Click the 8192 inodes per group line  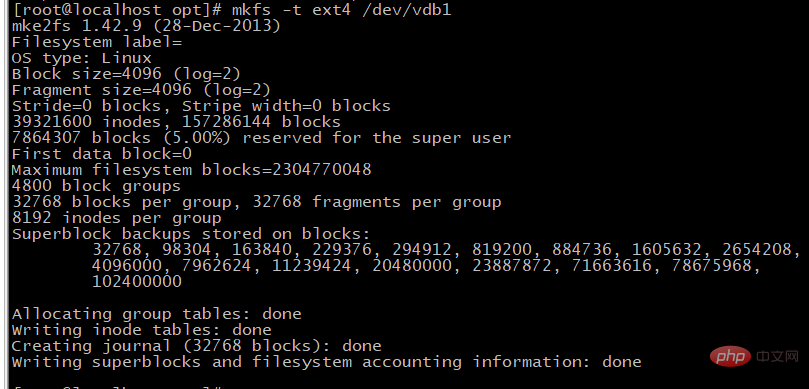coord(117,218)
